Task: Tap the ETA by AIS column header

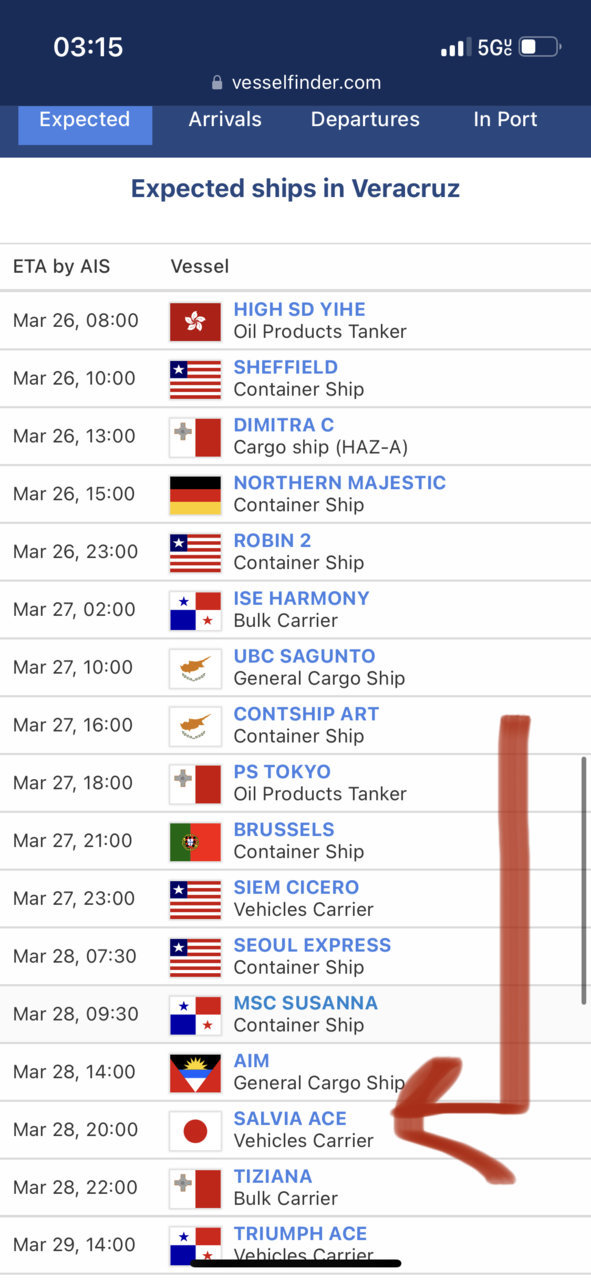Action: tap(62, 267)
